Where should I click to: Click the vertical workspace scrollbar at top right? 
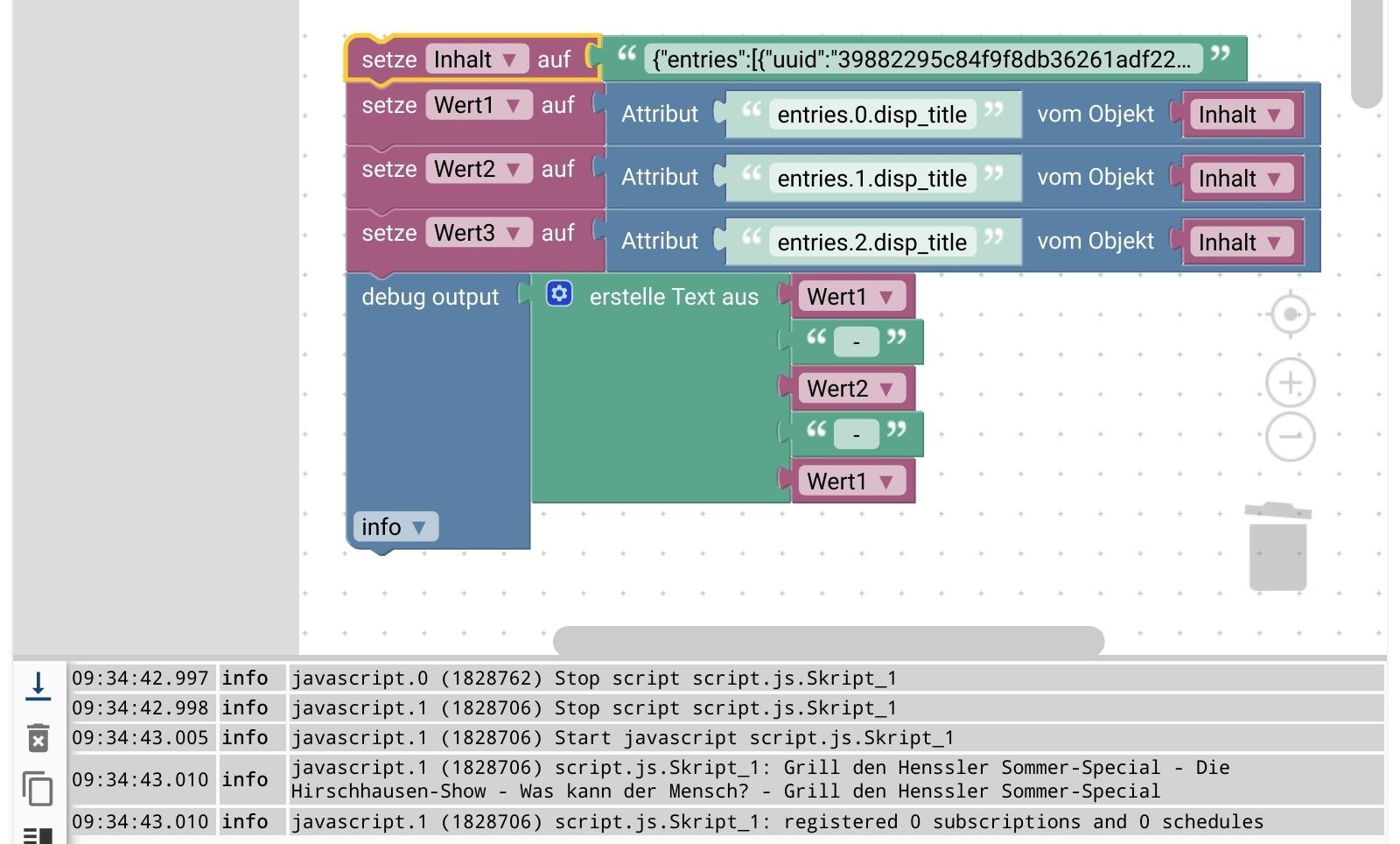tap(1367, 54)
